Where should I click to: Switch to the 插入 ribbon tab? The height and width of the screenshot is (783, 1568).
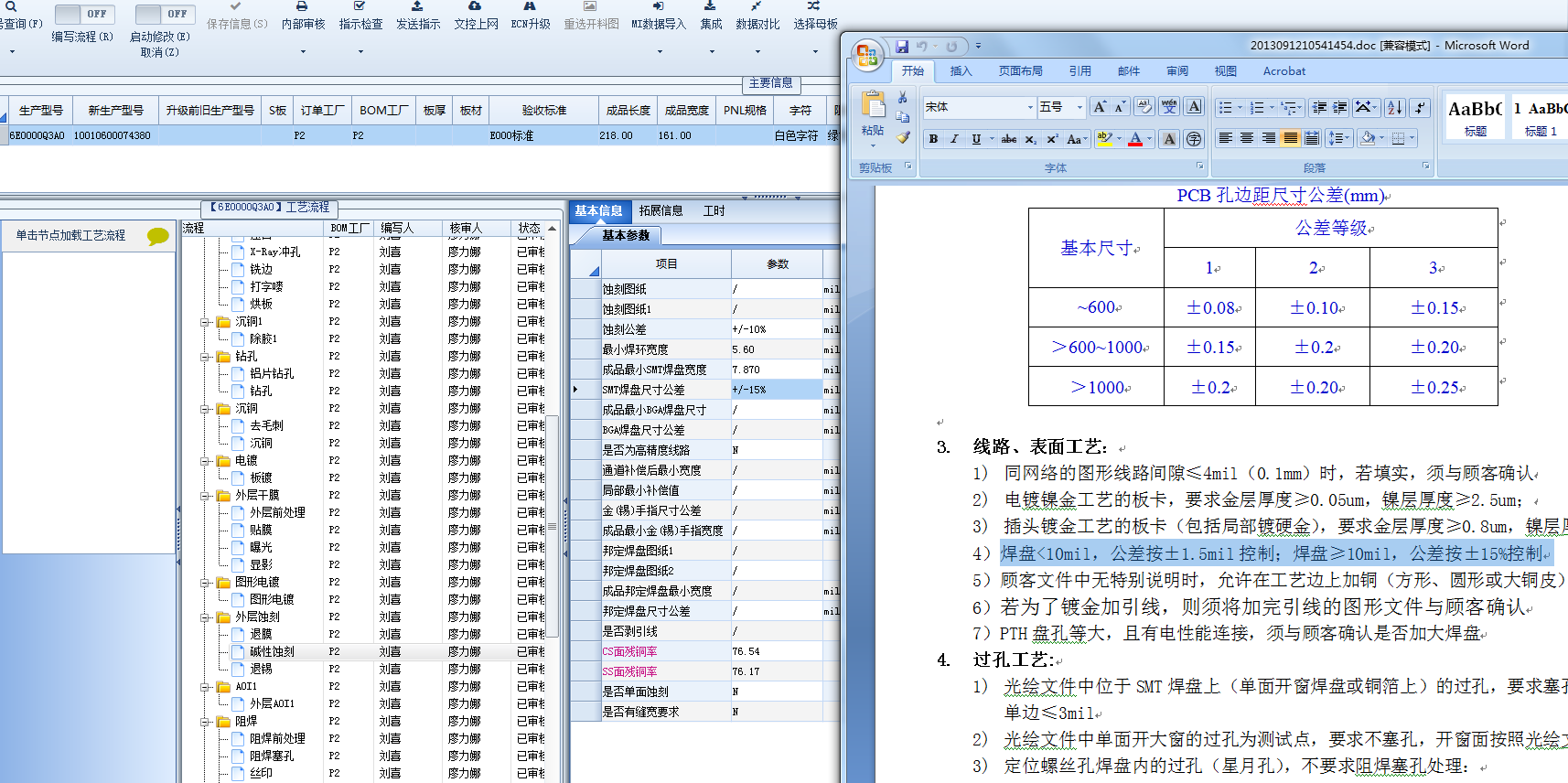961,70
